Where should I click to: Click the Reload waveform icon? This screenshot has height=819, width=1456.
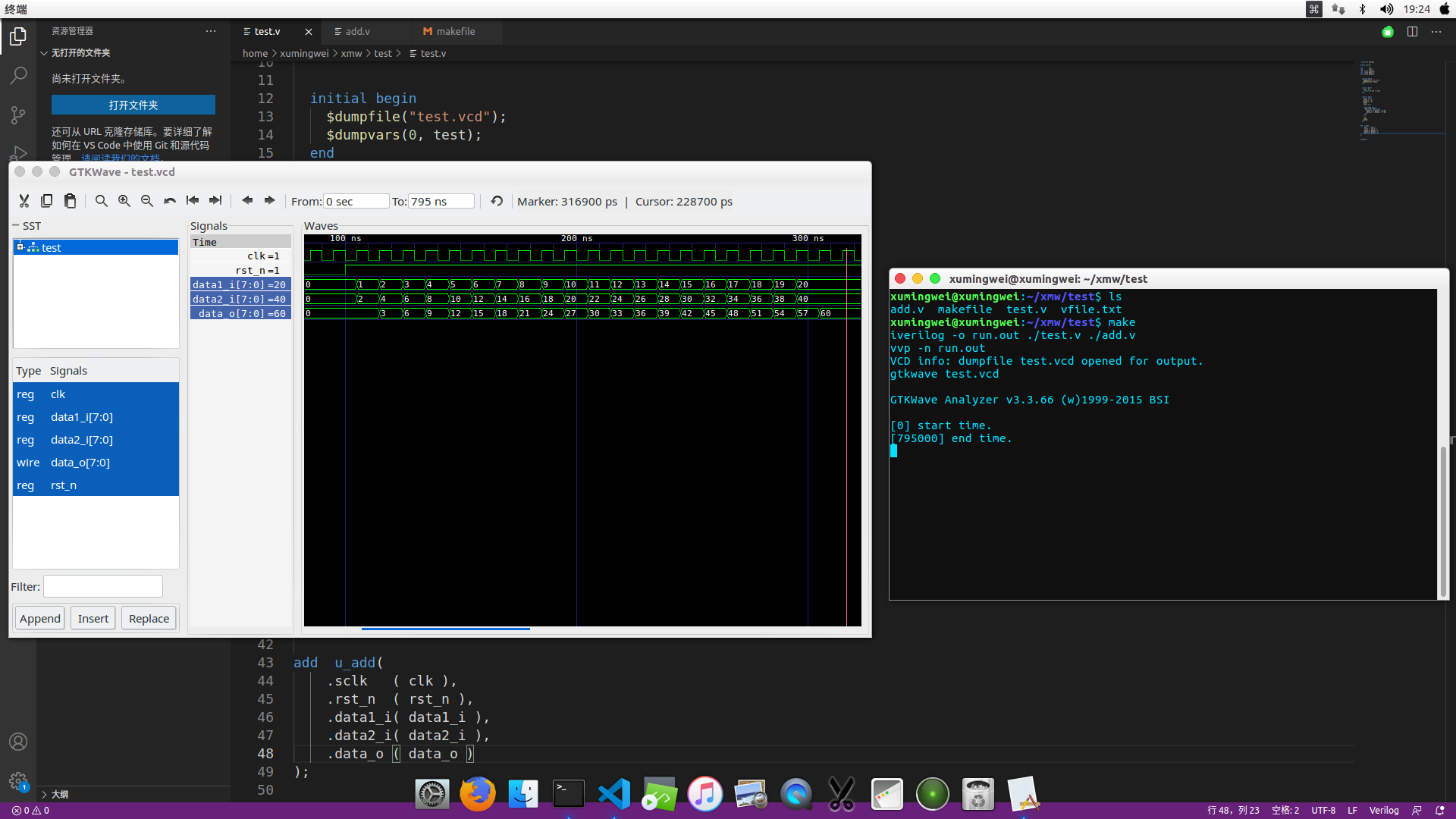(497, 201)
